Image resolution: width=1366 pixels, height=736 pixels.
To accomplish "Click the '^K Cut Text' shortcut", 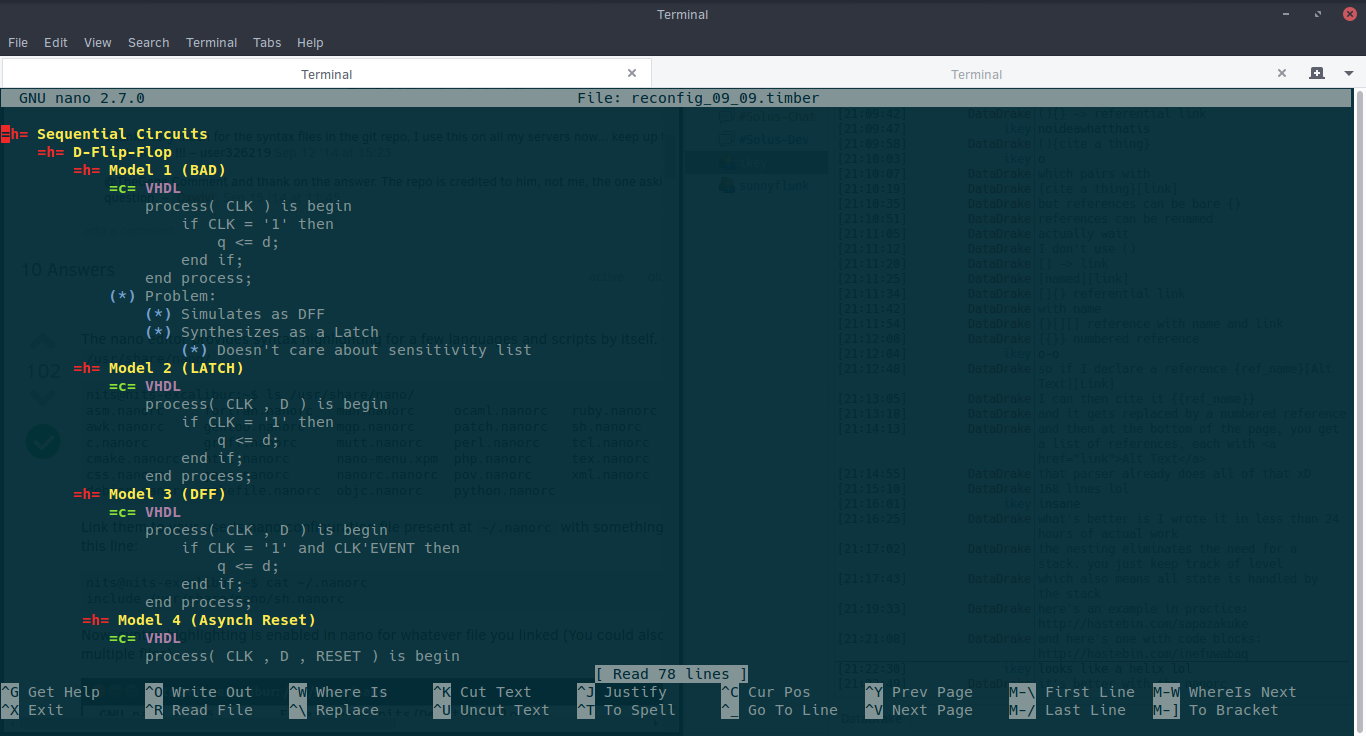I will pyautogui.click(x=482, y=692).
